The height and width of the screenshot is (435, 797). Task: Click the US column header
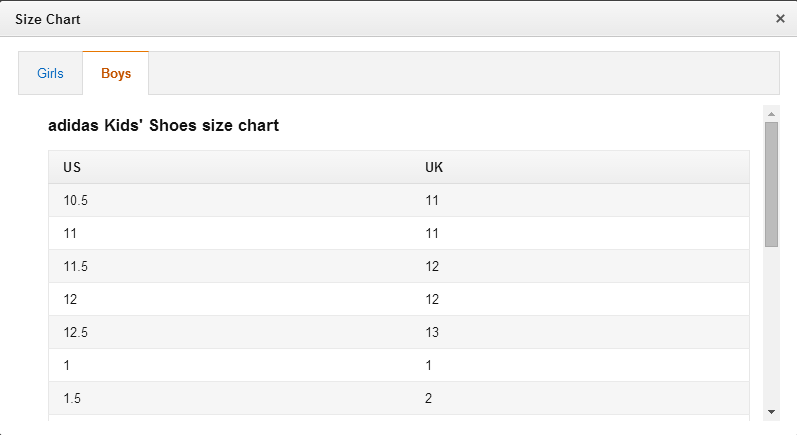pos(72,167)
